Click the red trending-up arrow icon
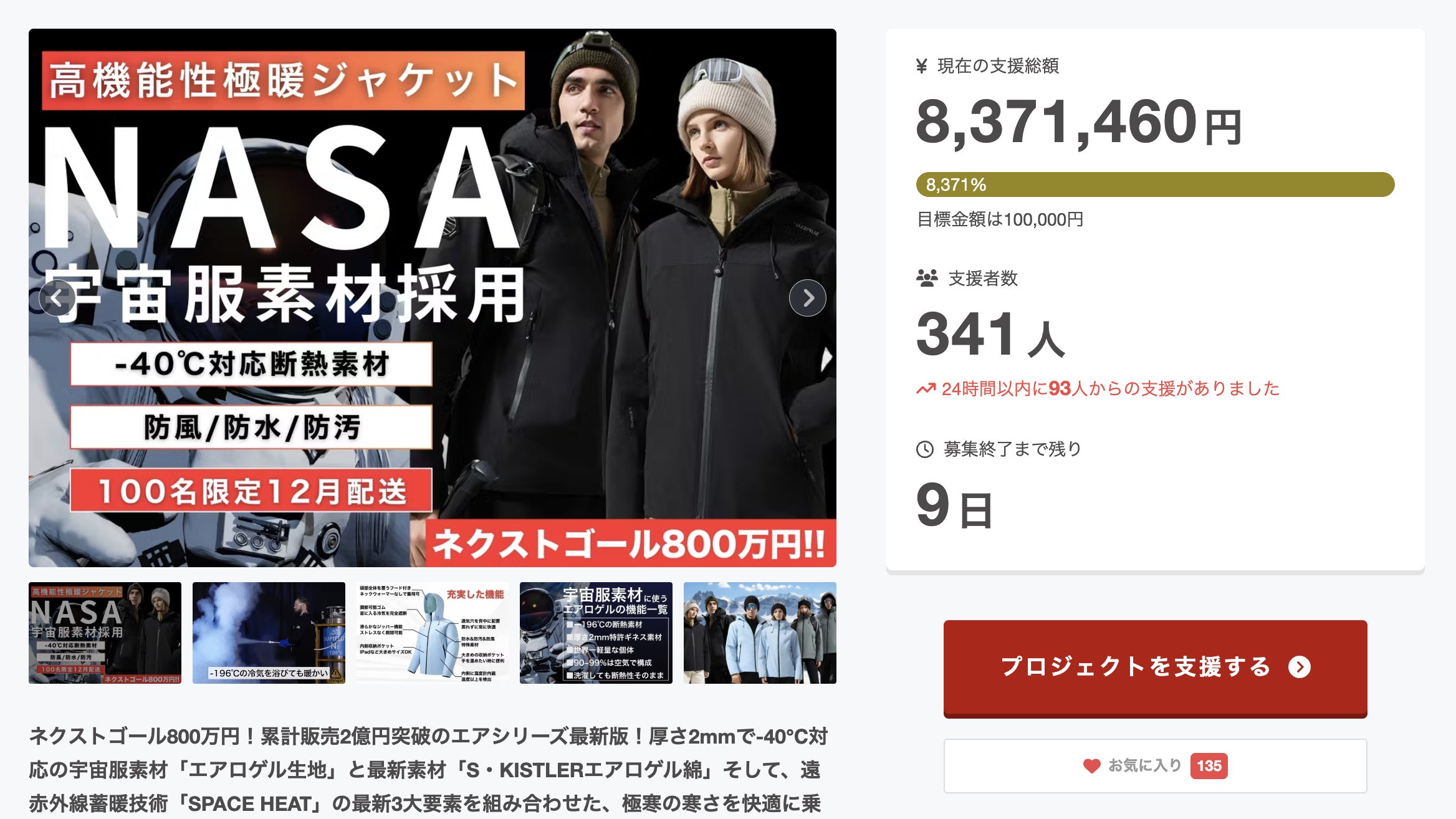Image resolution: width=1456 pixels, height=819 pixels. pyautogui.click(x=926, y=389)
